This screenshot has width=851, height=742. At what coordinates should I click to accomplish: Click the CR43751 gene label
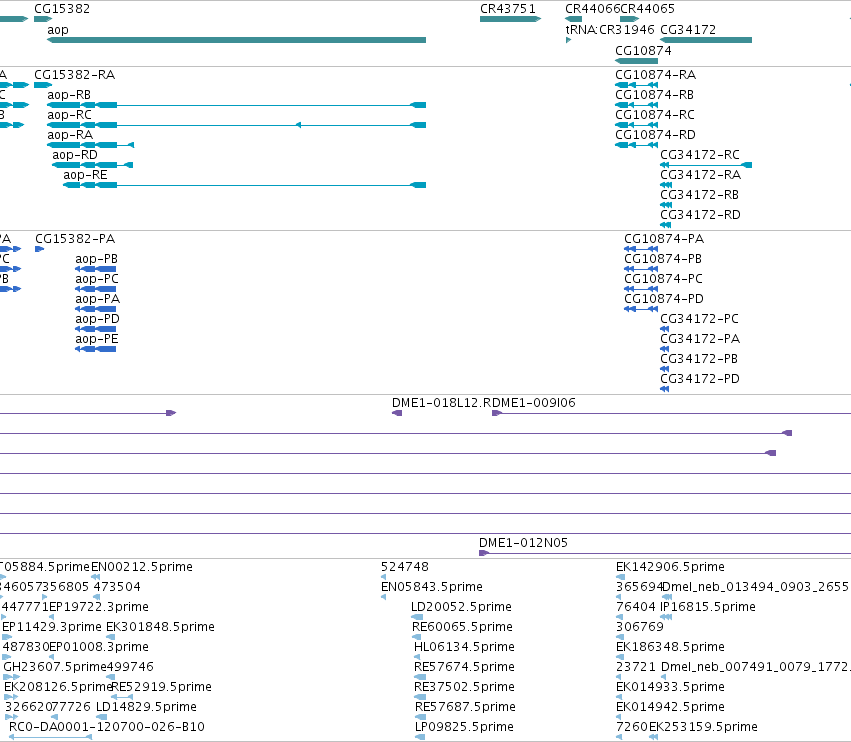coord(507,9)
